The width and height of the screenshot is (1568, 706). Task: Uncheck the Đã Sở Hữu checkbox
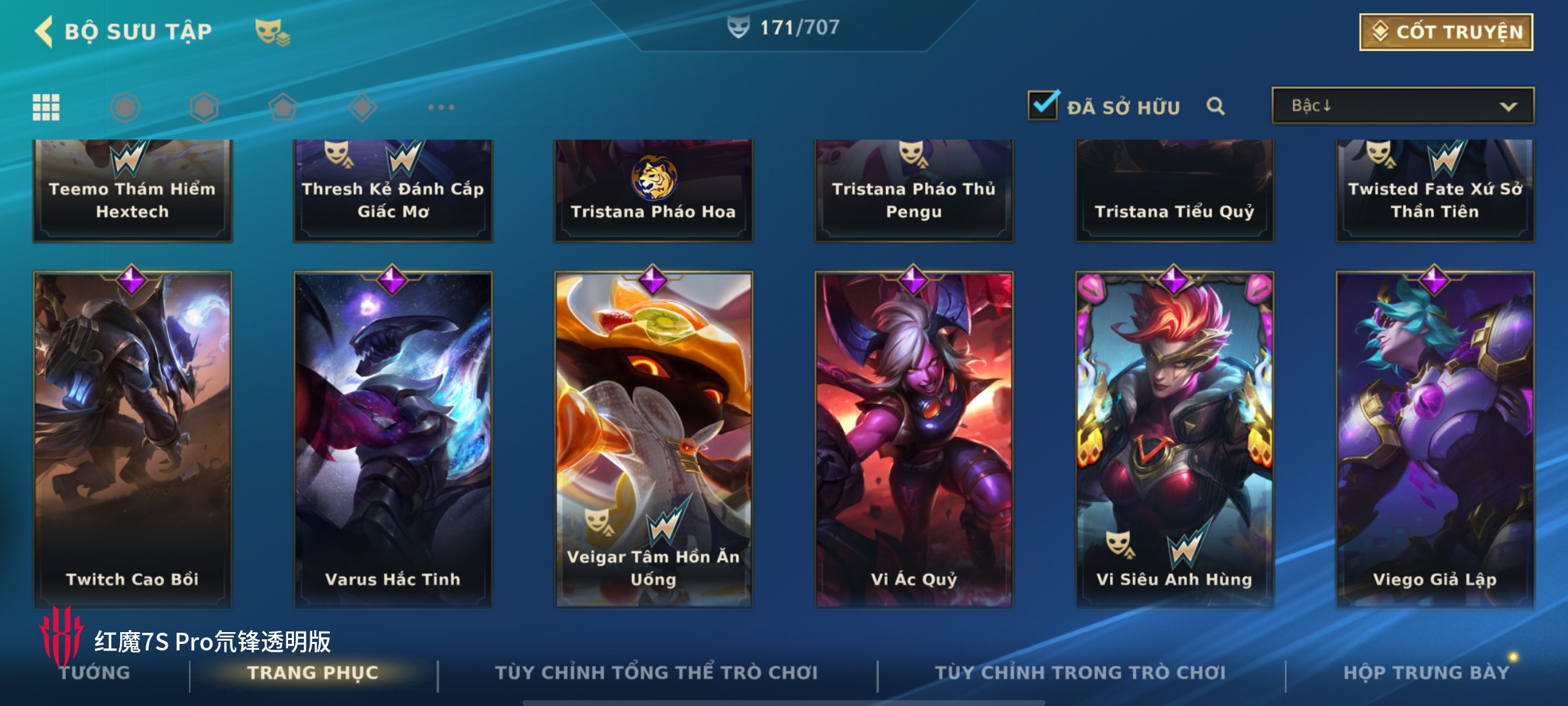point(1043,105)
